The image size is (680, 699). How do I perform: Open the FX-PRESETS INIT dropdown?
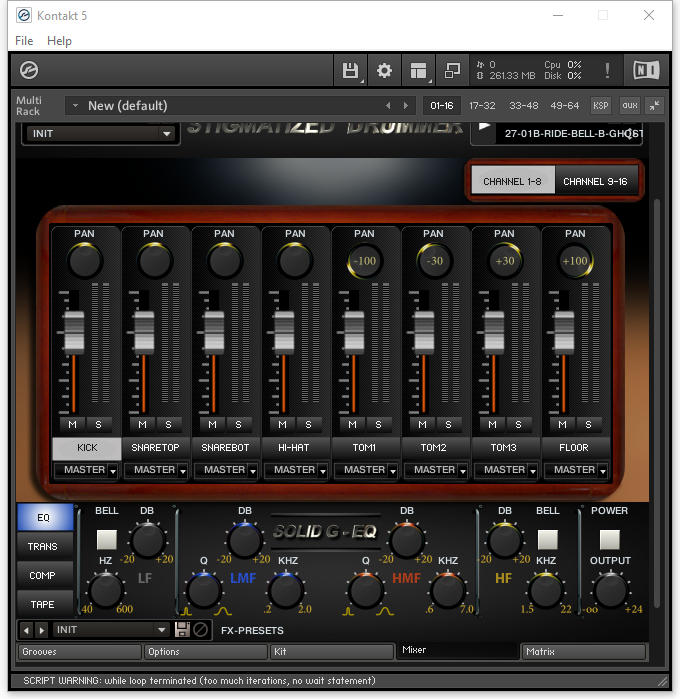(x=110, y=629)
